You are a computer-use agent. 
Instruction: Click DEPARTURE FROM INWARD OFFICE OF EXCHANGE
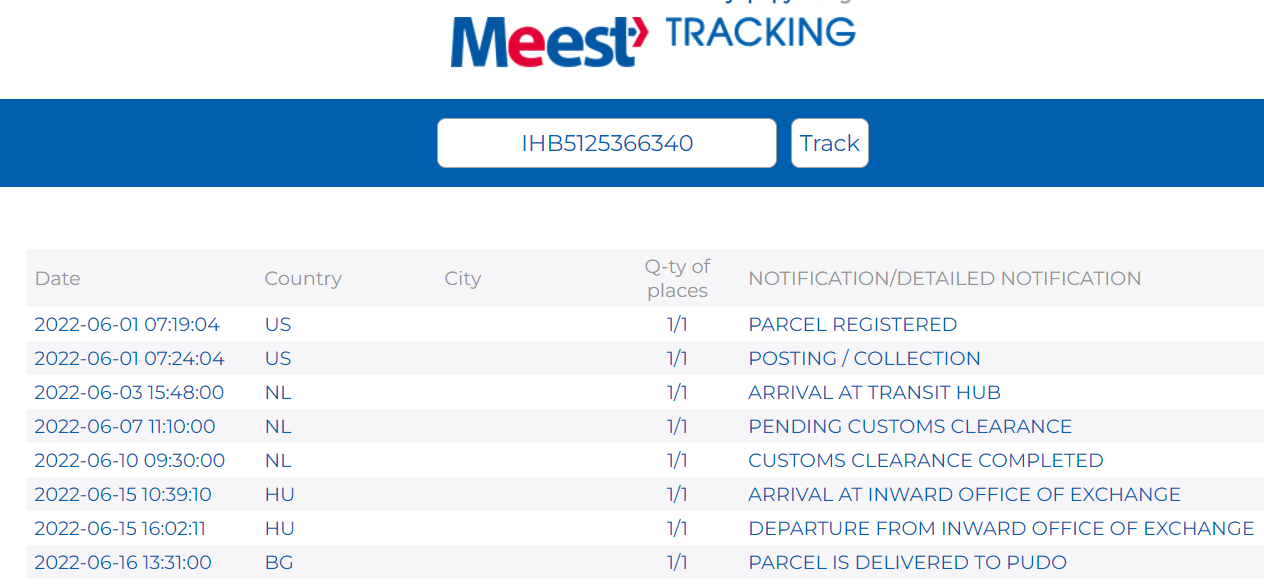[x=1000, y=529]
